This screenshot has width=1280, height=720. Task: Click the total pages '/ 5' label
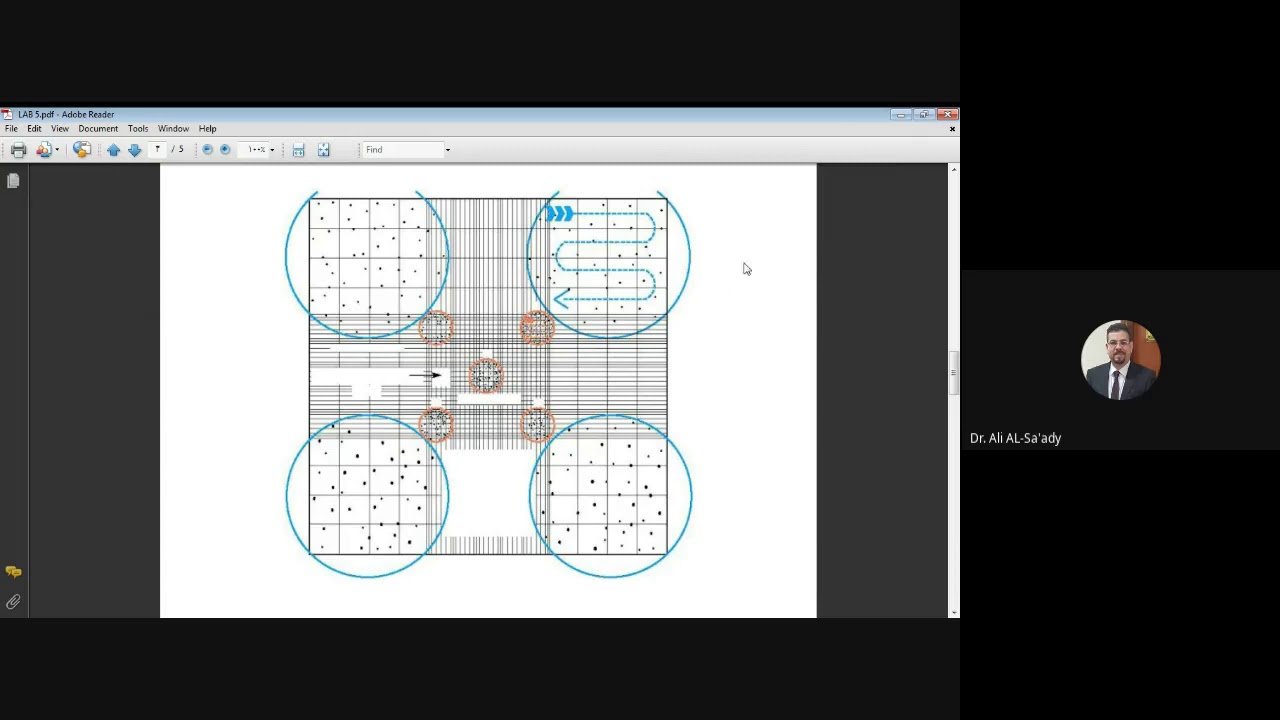pyautogui.click(x=178, y=150)
